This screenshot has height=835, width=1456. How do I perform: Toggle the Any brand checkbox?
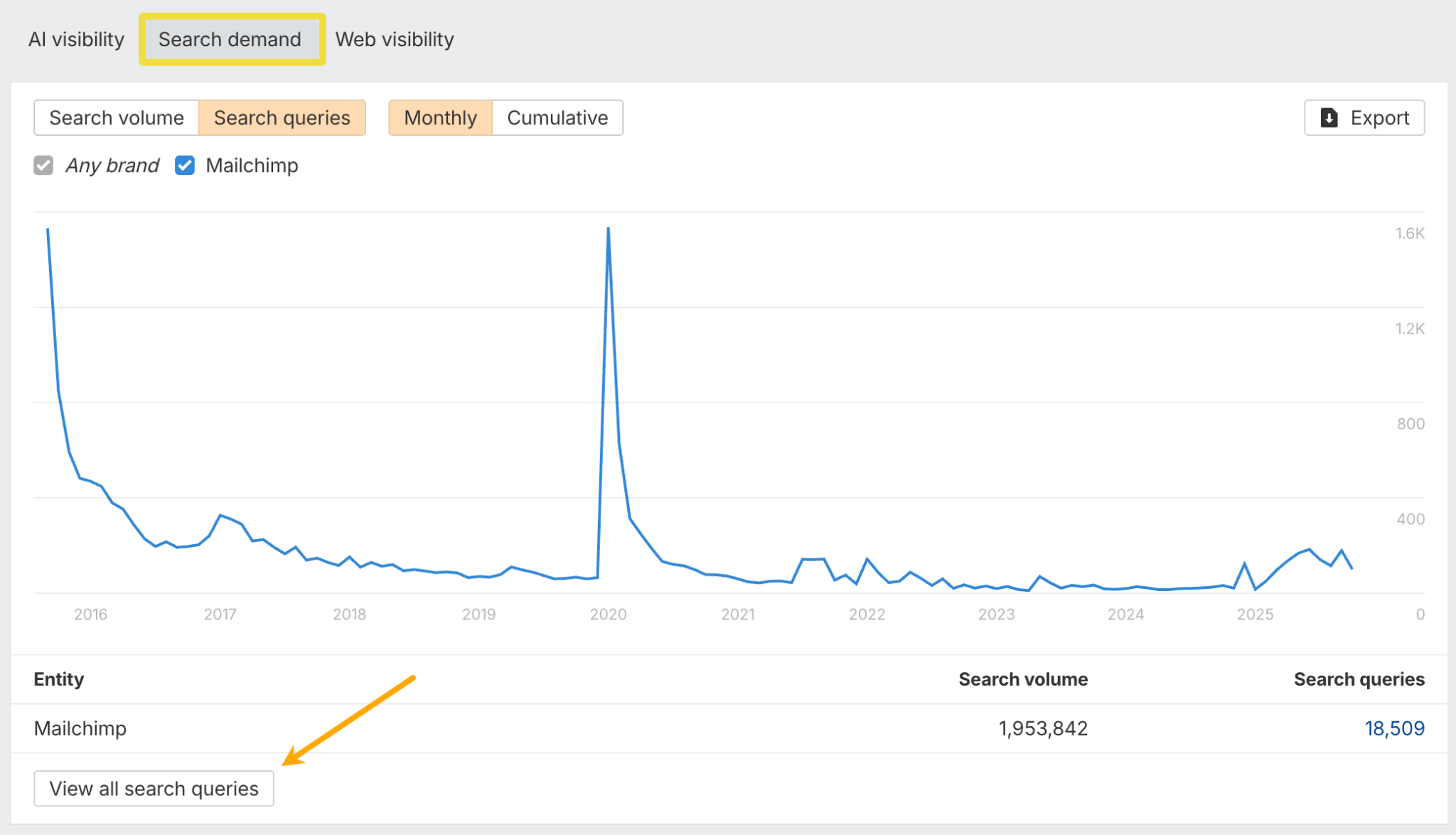click(43, 165)
